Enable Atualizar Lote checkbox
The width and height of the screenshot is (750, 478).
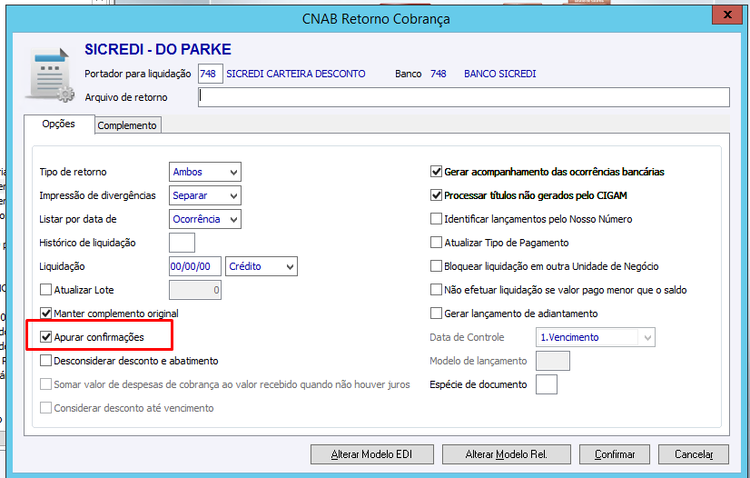tap(46, 289)
